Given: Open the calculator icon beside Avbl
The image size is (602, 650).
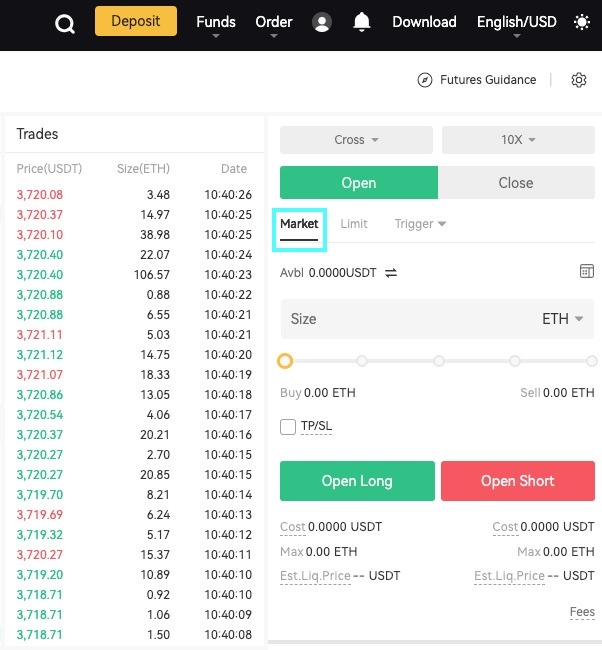Looking at the screenshot, I should click(587, 271).
